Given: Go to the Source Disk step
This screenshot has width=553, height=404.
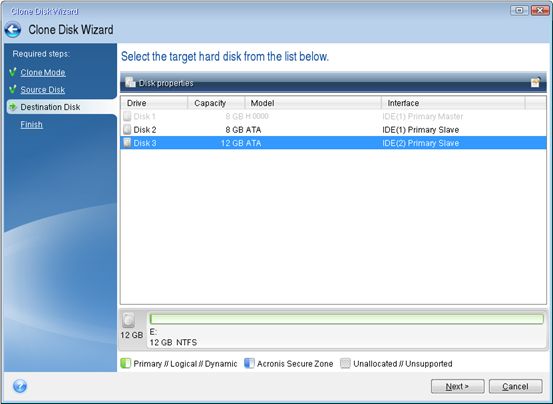Looking at the screenshot, I should (x=42, y=90).
